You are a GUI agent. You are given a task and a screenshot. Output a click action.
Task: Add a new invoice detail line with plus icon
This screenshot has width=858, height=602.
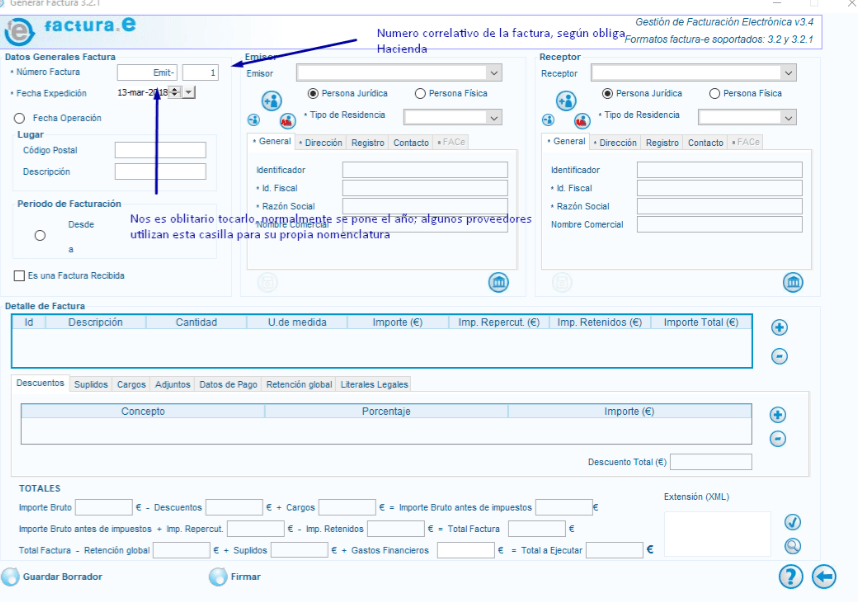point(779,327)
